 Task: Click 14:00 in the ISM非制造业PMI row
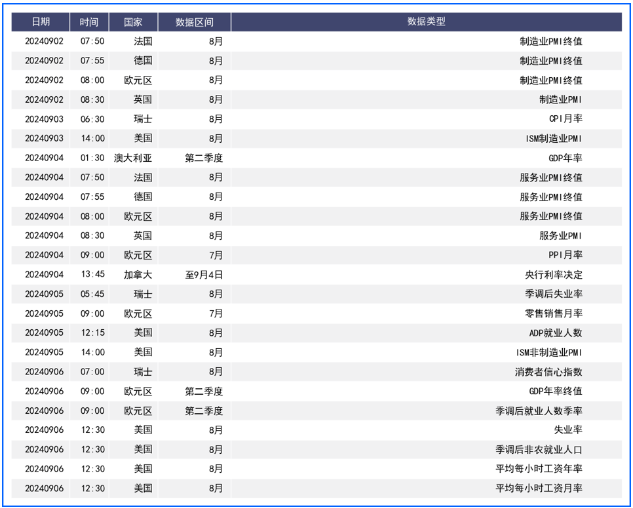click(x=92, y=352)
